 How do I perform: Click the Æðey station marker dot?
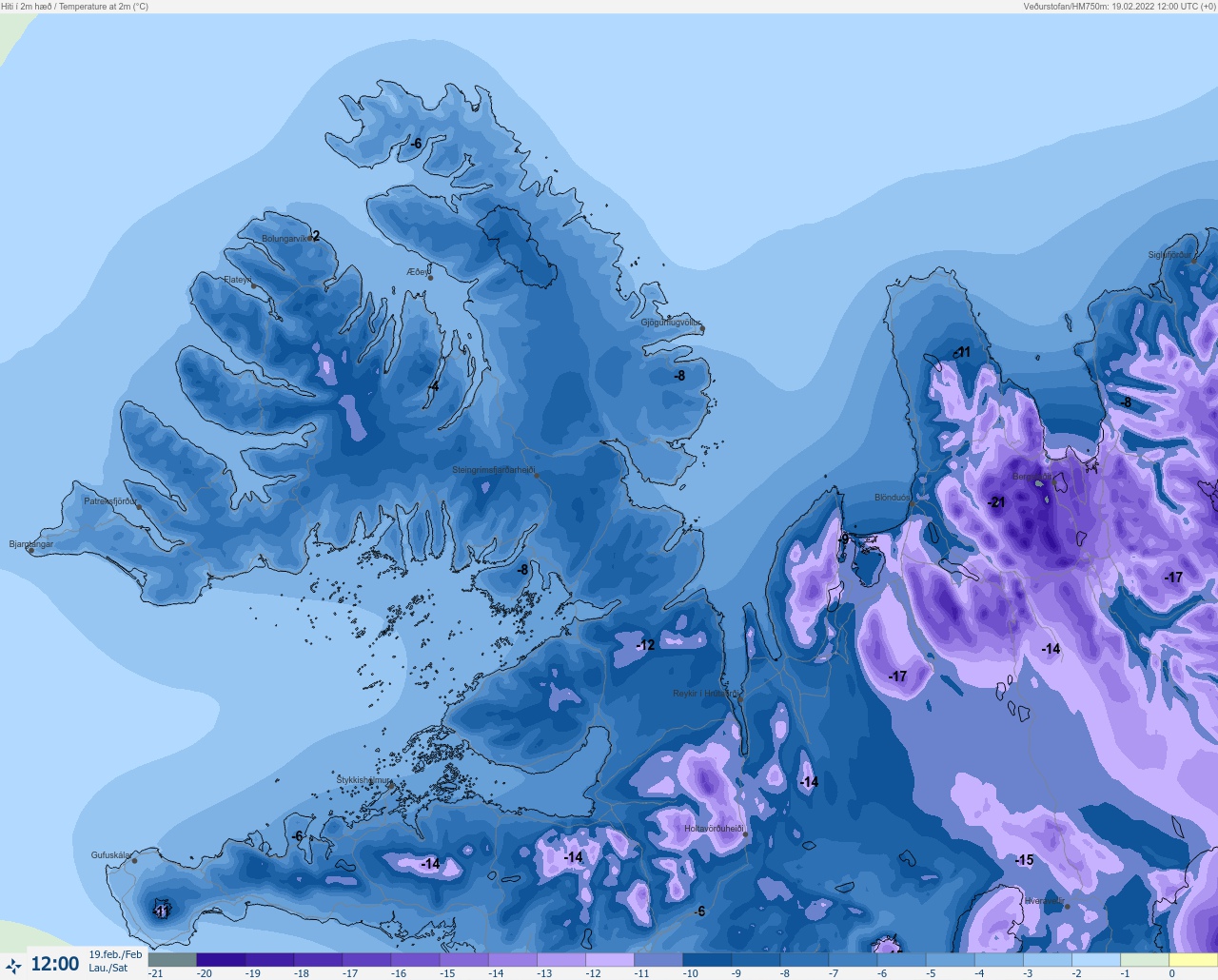[x=430, y=278]
